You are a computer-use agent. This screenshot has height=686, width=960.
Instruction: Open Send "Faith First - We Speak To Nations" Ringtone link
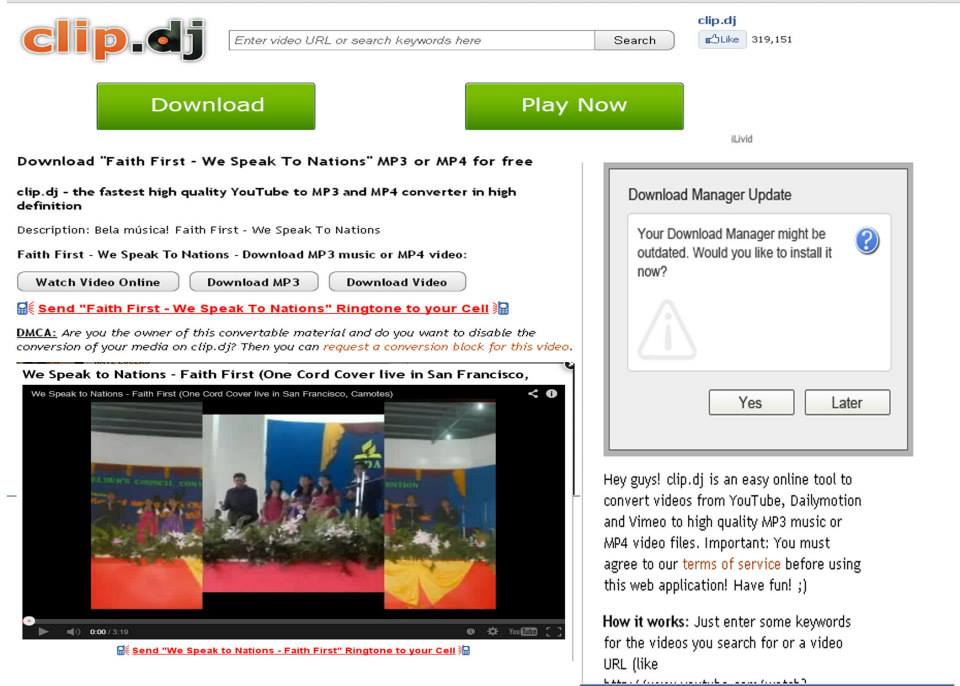coord(263,309)
